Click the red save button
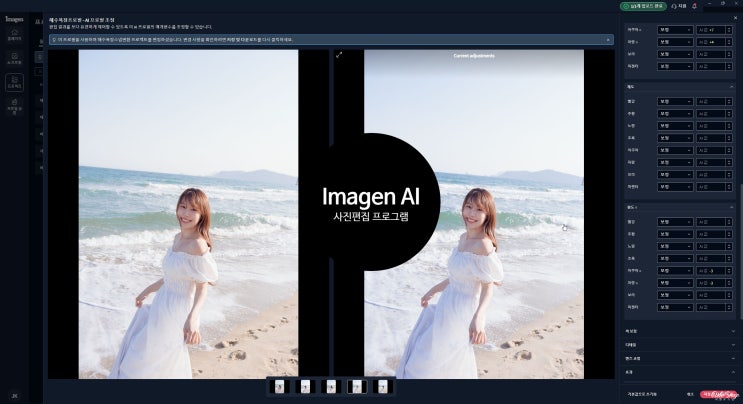743x404 pixels. point(719,394)
